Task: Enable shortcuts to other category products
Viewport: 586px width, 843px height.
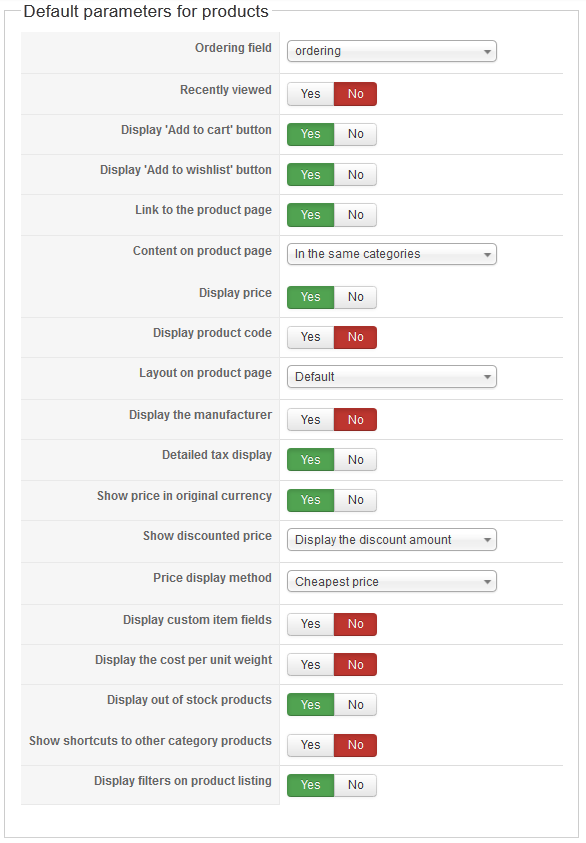Action: [310, 745]
